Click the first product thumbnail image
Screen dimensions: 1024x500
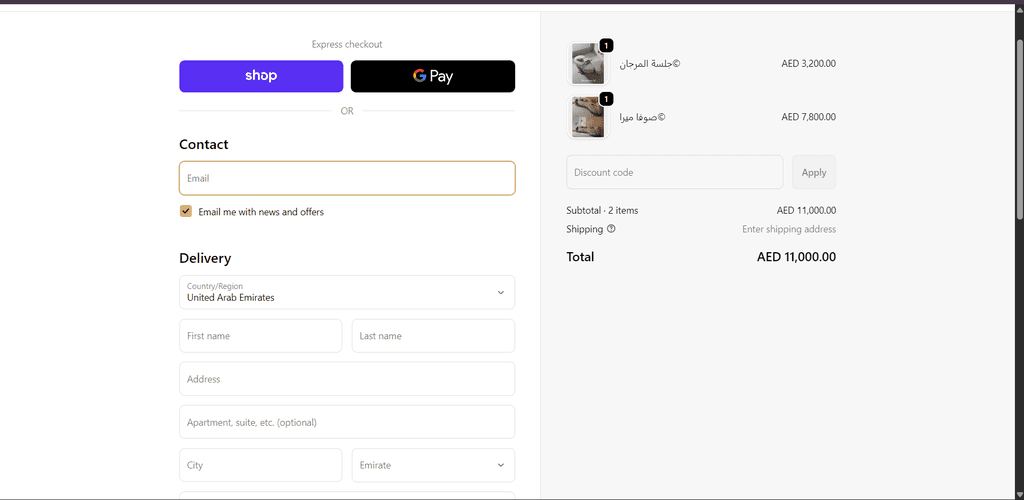[587, 64]
